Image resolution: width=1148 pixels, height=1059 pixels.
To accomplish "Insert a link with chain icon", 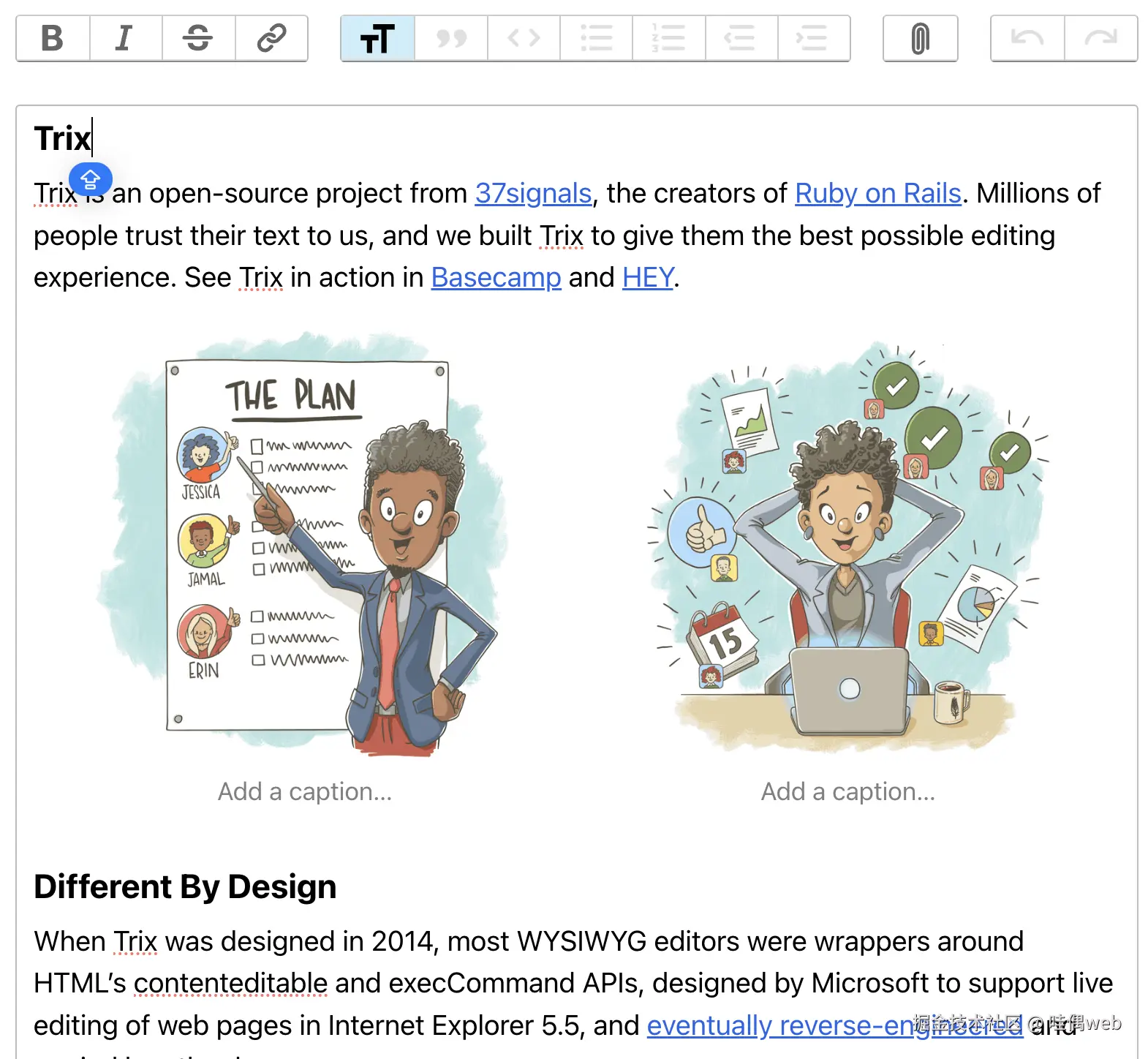I will click(x=271, y=38).
